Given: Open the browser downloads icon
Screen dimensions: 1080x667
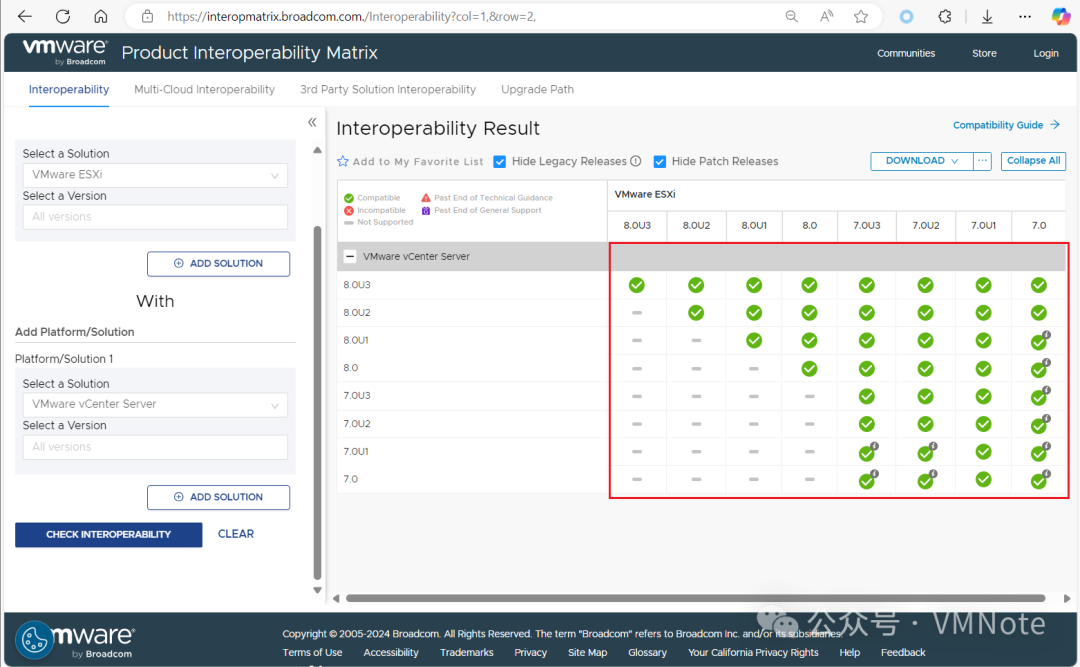Looking at the screenshot, I should coord(987,17).
